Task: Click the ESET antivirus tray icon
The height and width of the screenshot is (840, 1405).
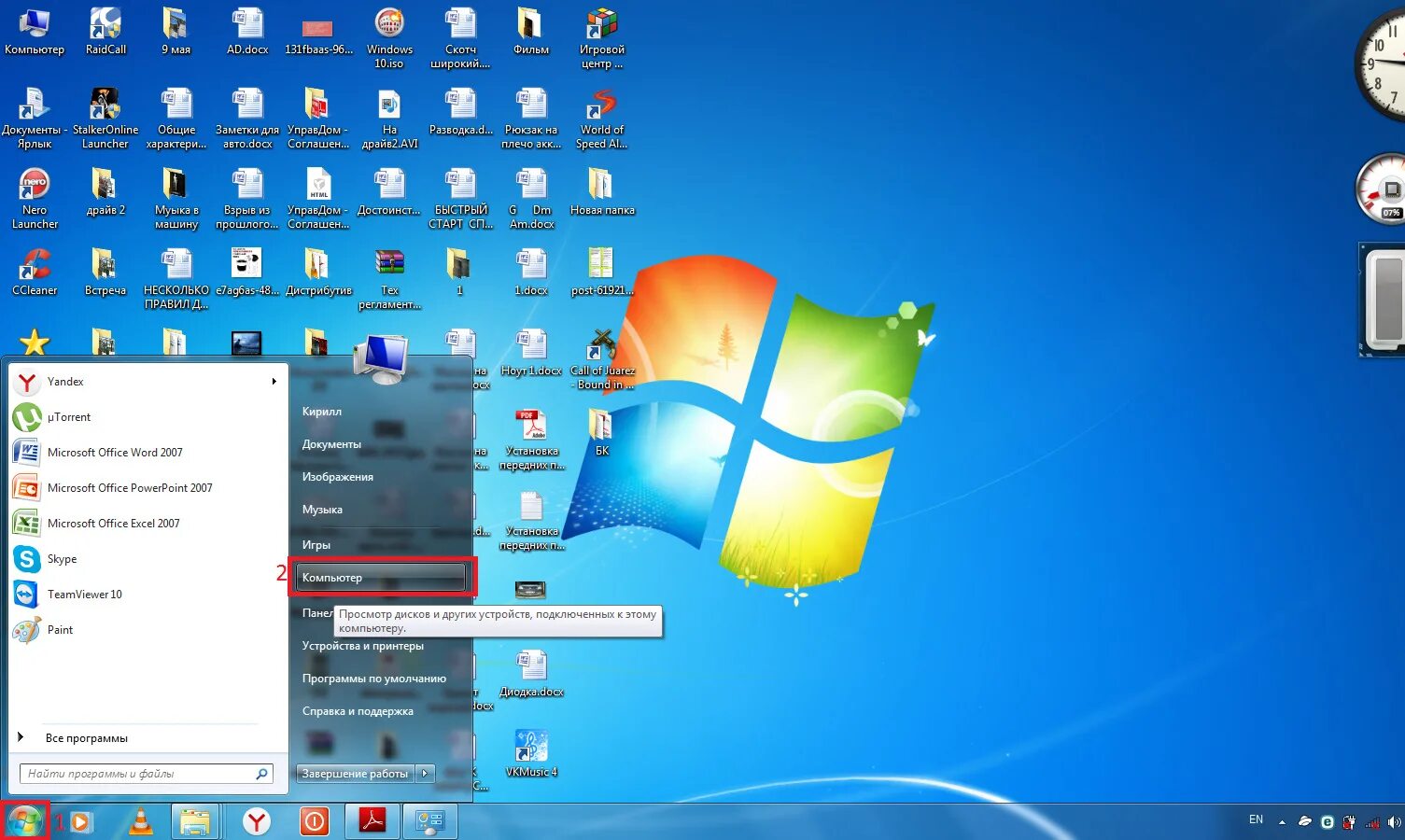Action: pyautogui.click(x=1328, y=822)
